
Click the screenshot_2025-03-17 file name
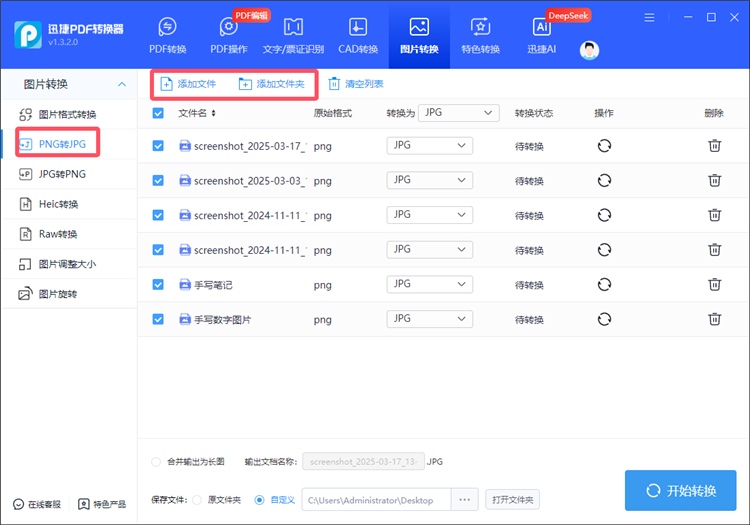pyautogui.click(x=250, y=146)
